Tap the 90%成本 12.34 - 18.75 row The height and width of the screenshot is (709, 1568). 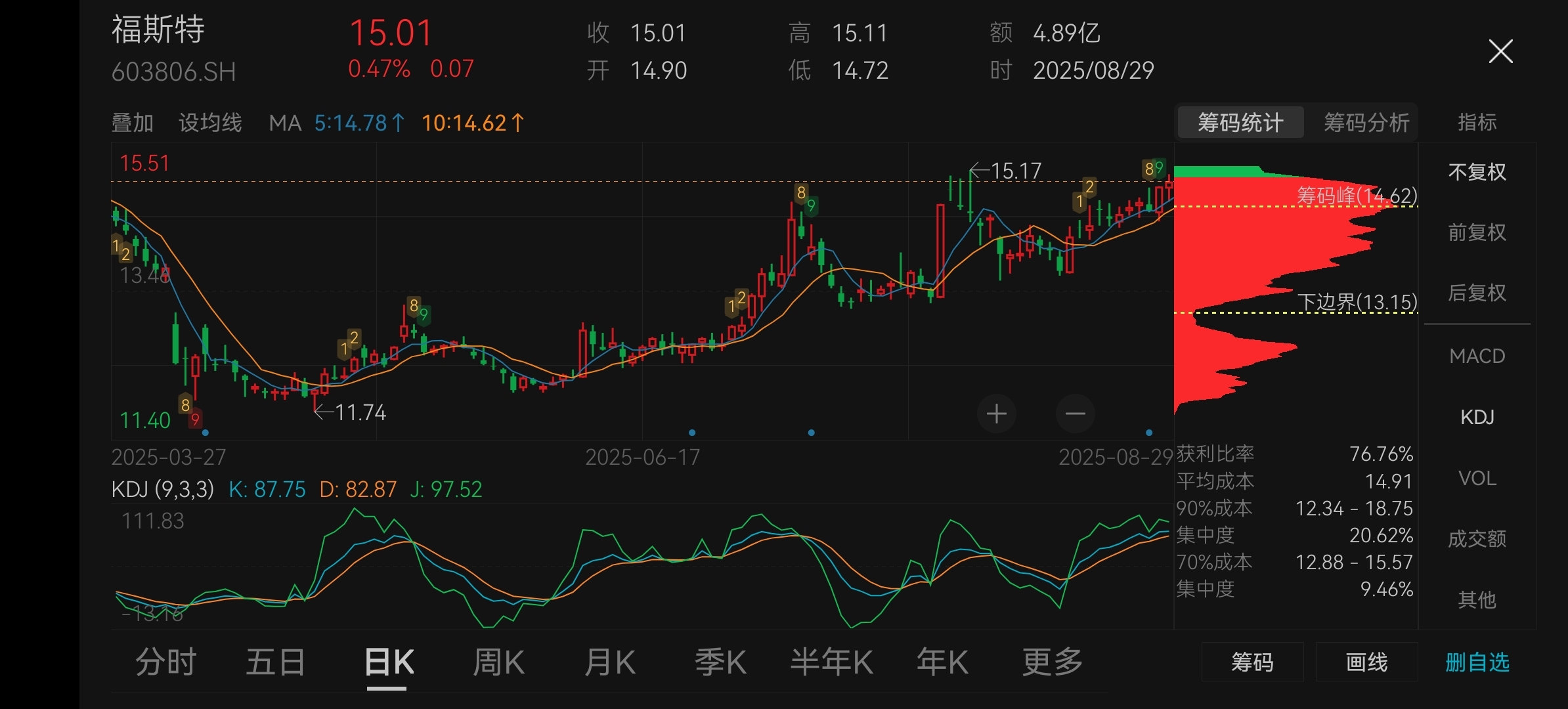[x=1294, y=508]
